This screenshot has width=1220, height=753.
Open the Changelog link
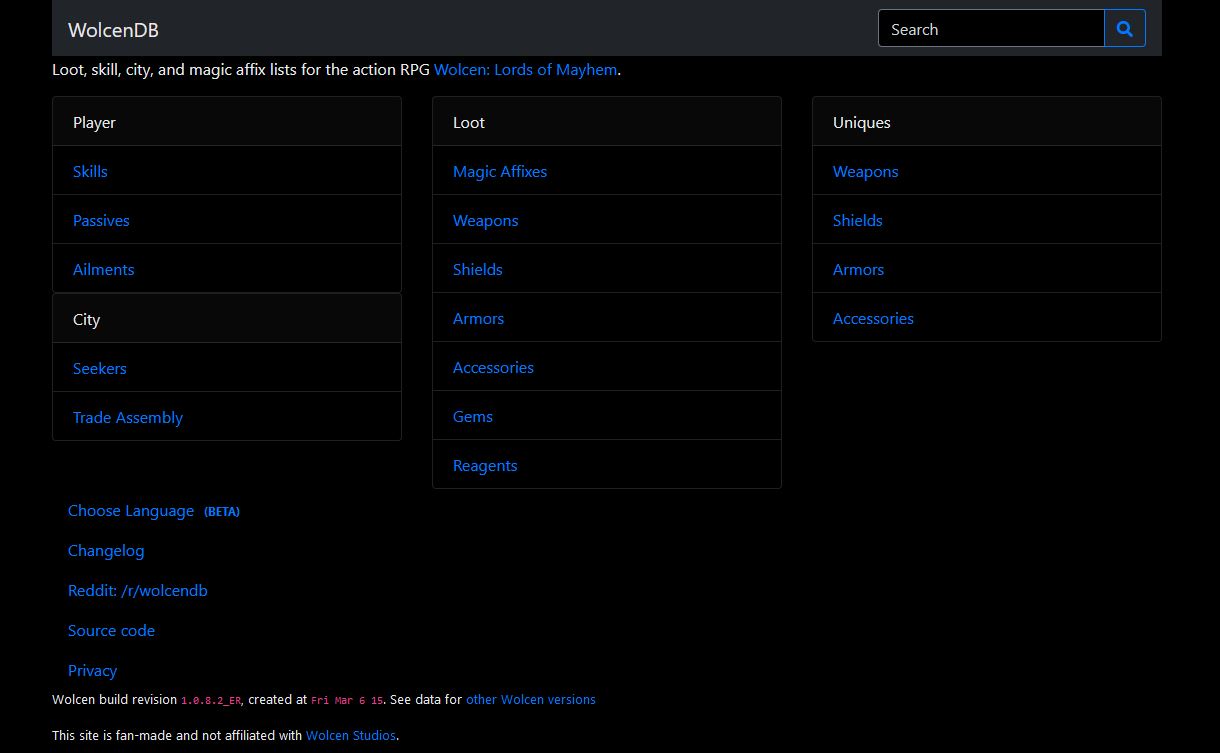point(106,551)
